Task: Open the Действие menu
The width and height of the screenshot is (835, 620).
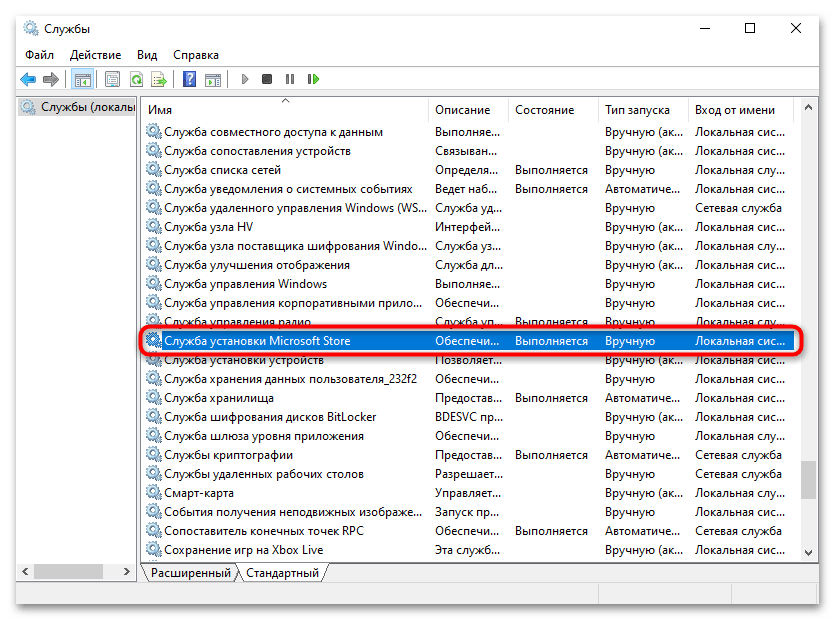Action: point(95,55)
